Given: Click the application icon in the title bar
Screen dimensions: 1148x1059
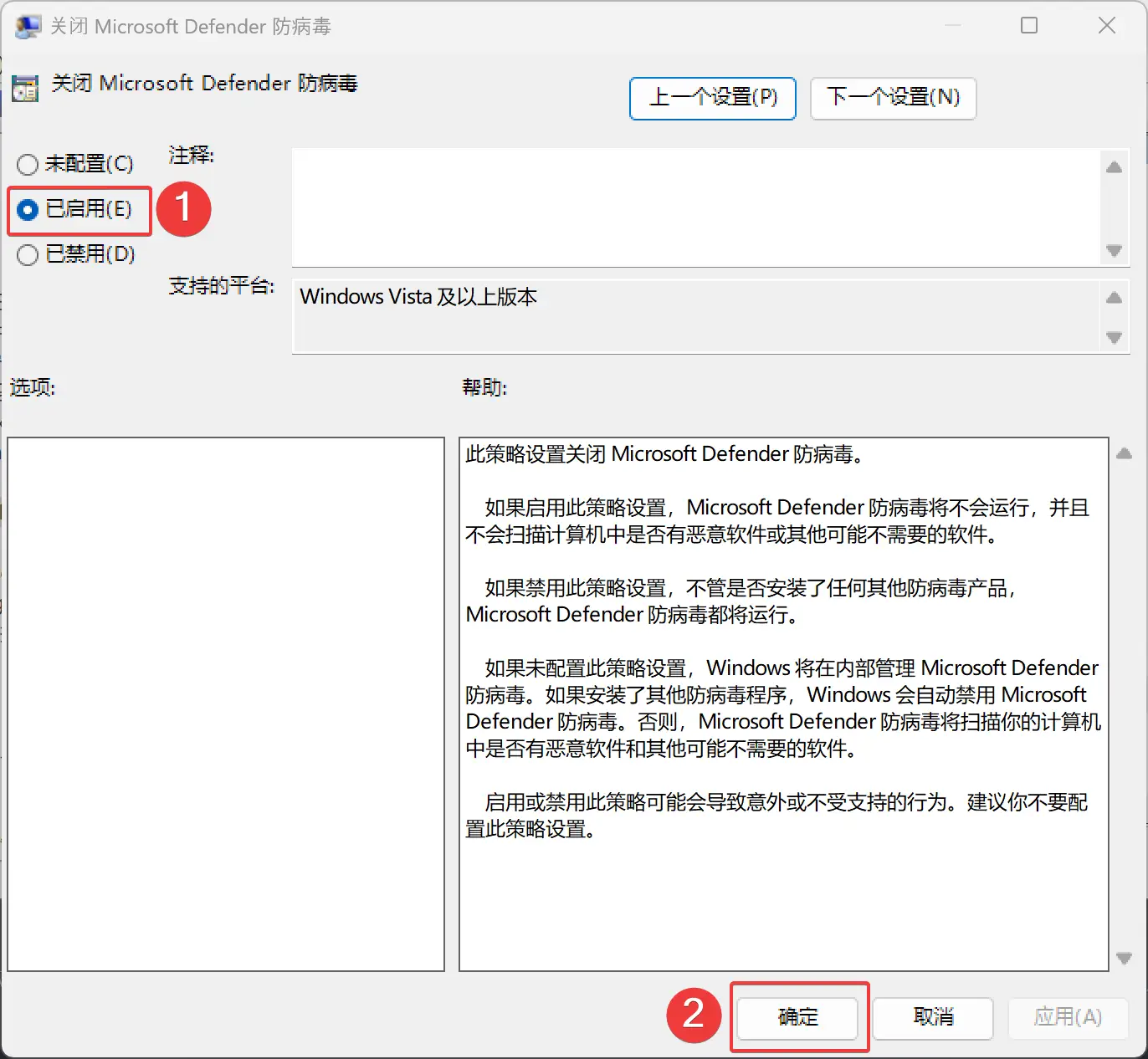Looking at the screenshot, I should (28, 26).
